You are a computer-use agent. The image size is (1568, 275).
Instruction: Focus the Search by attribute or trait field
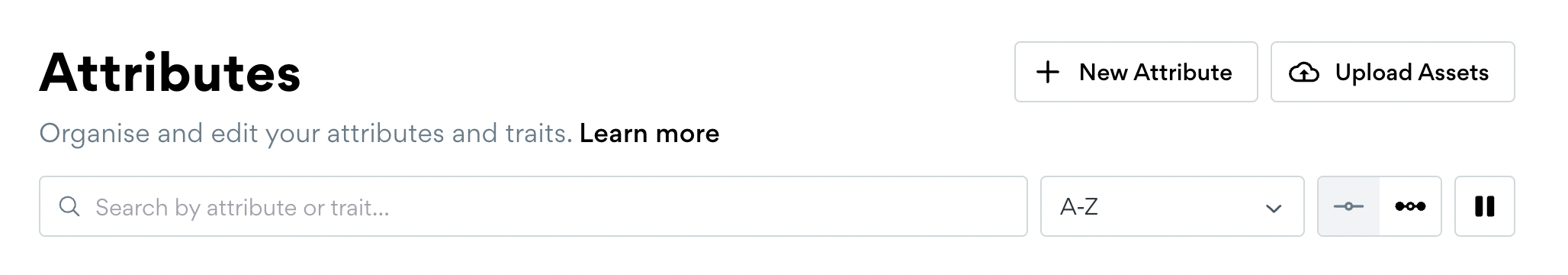click(x=533, y=206)
